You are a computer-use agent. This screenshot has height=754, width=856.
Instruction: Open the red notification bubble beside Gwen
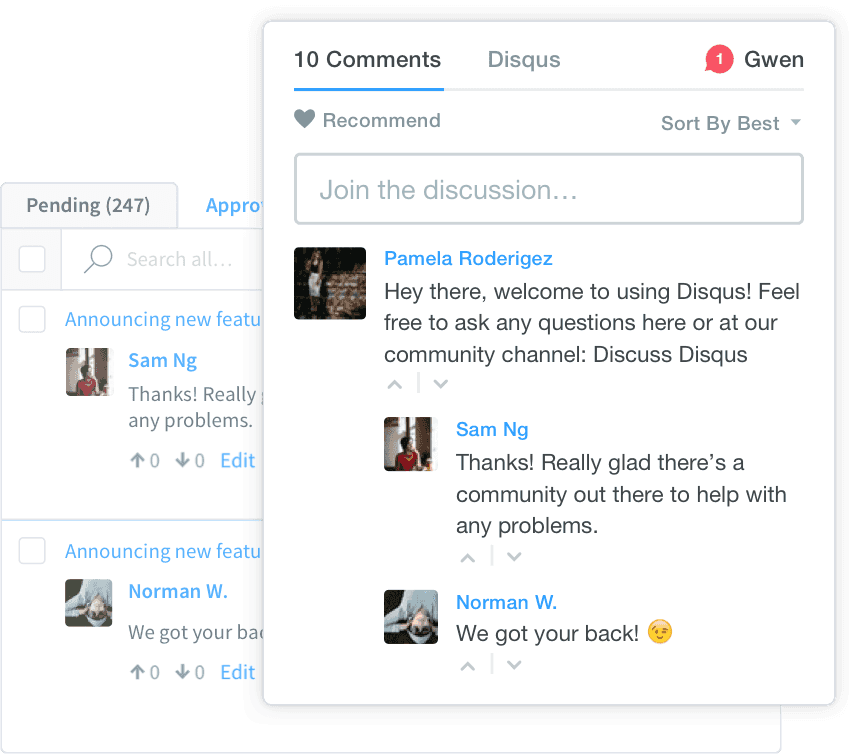[718, 59]
